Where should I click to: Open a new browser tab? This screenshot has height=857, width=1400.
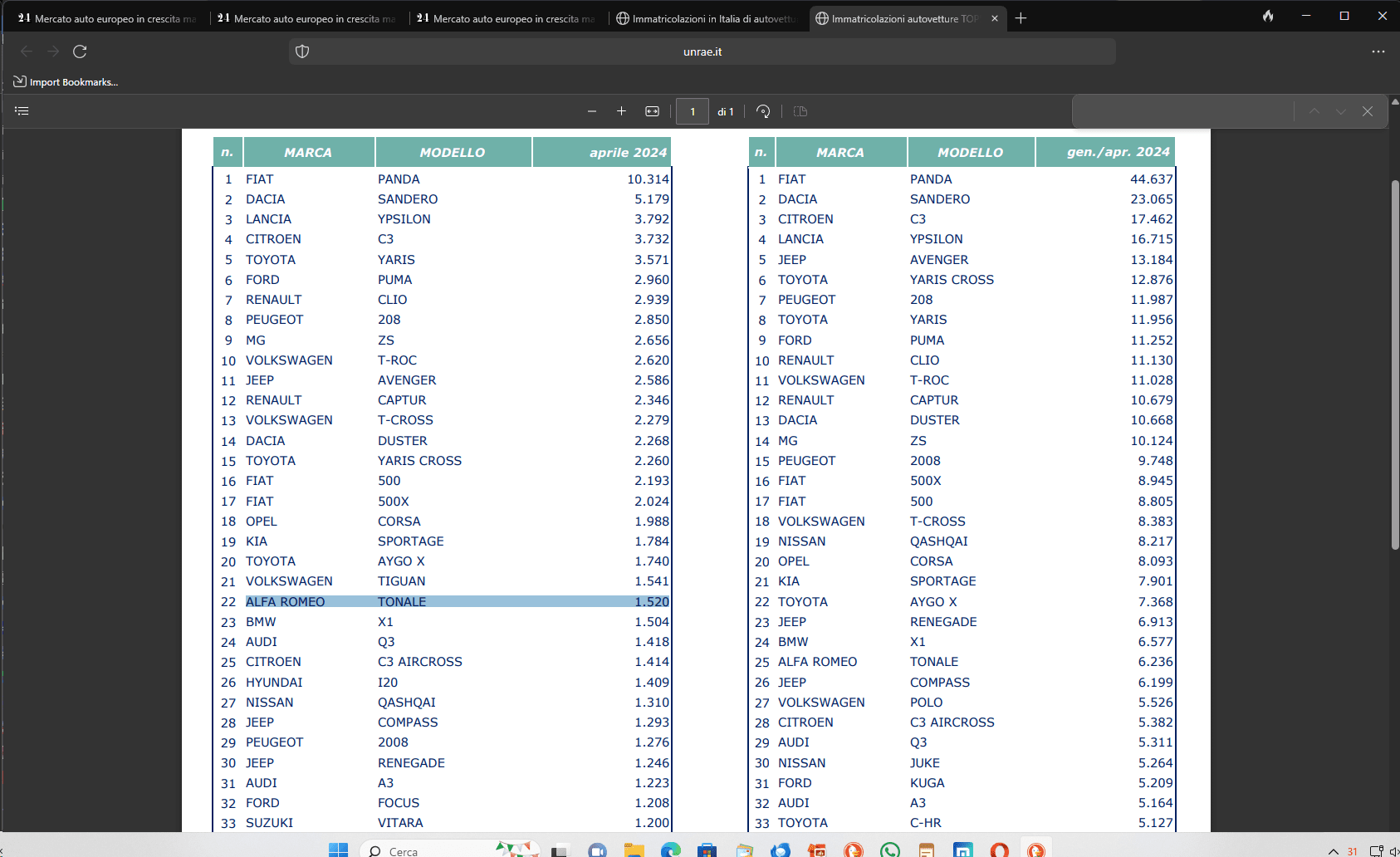1021,18
